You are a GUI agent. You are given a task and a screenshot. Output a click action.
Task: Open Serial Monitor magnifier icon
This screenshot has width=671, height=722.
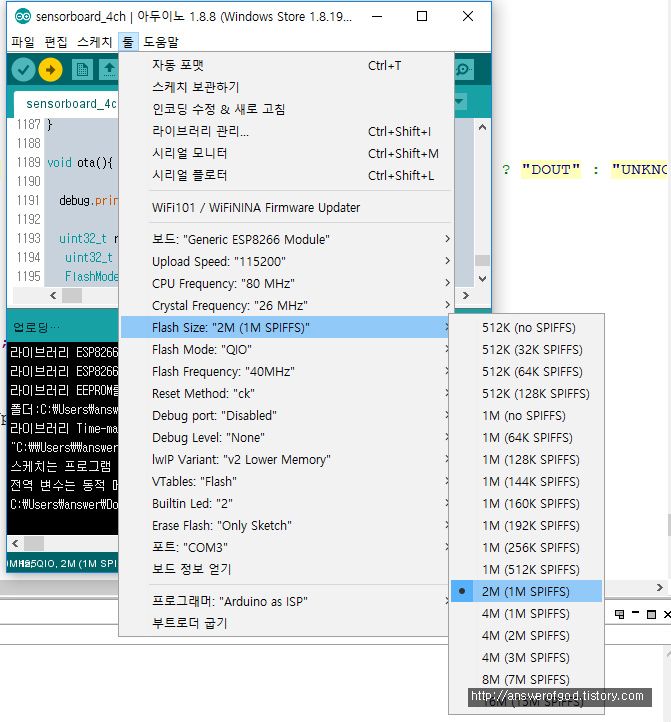tap(464, 70)
